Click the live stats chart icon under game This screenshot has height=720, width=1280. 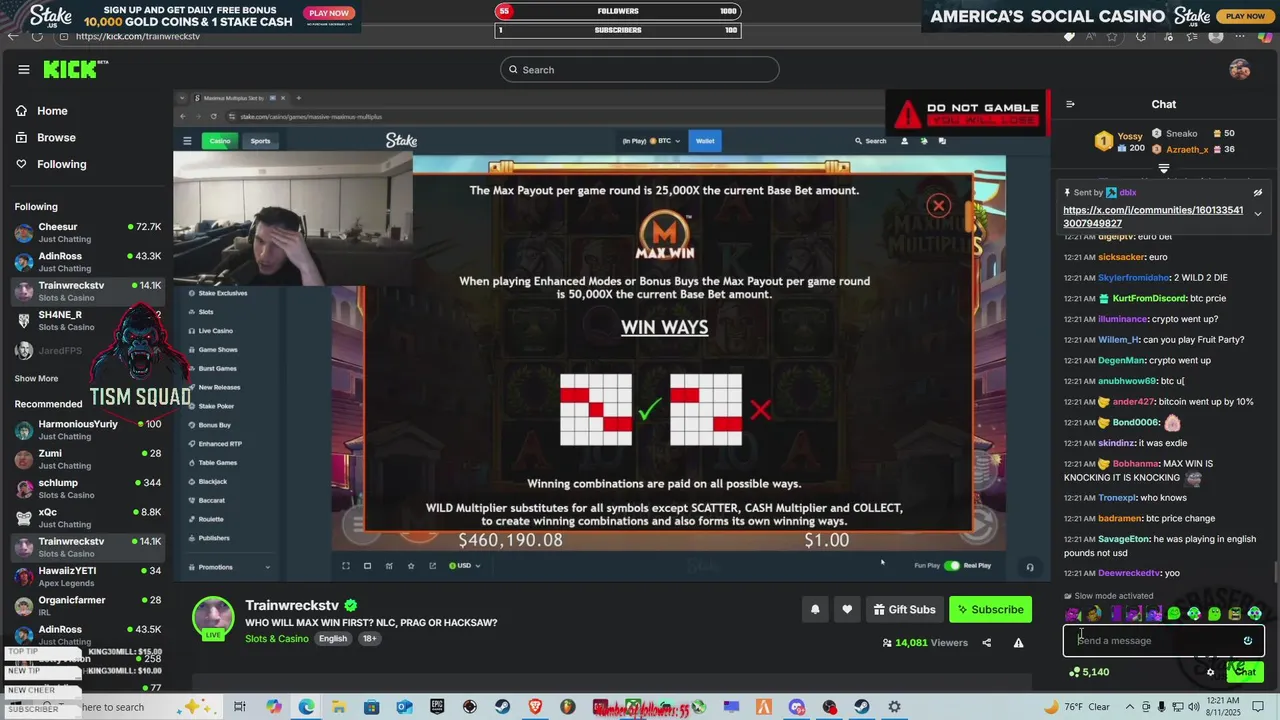pyautogui.click(x=389, y=566)
